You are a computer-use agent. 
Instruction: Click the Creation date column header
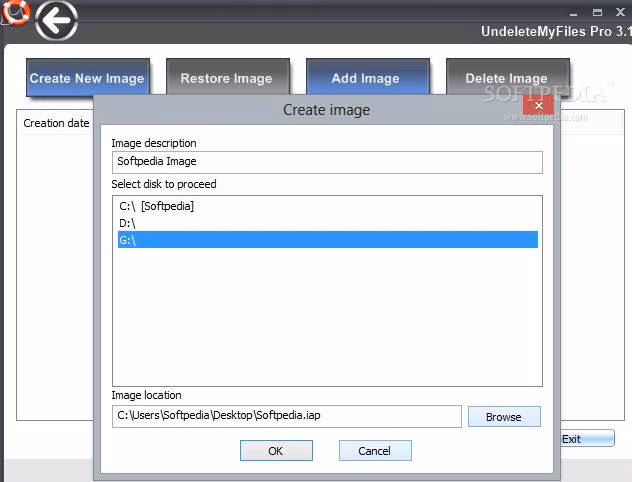[56, 123]
